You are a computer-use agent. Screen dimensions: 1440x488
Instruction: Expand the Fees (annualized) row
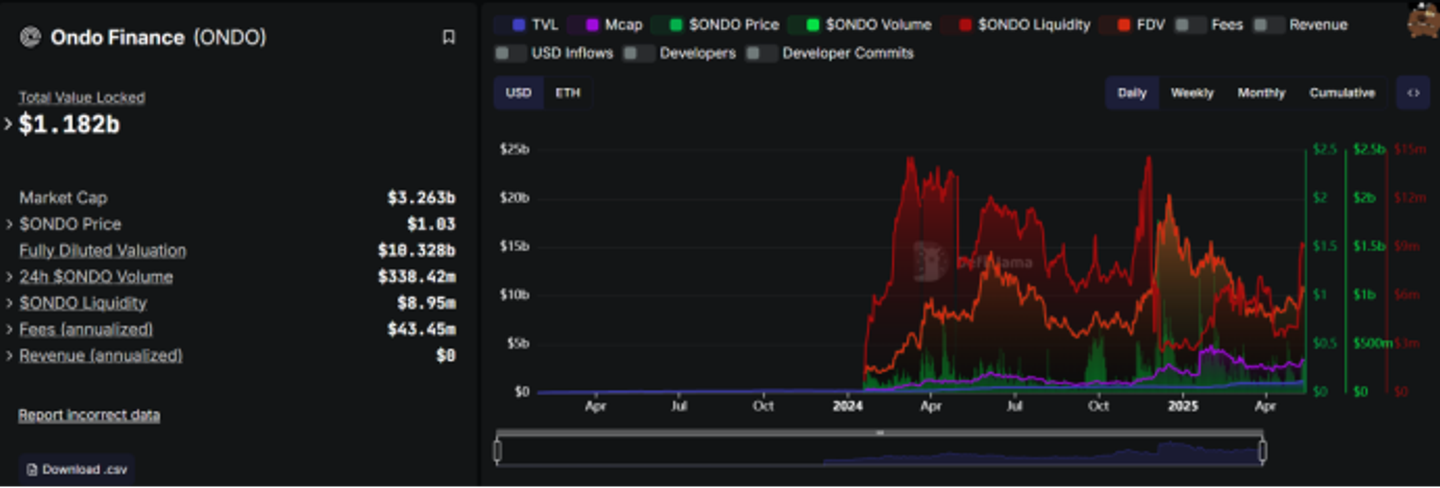9,329
